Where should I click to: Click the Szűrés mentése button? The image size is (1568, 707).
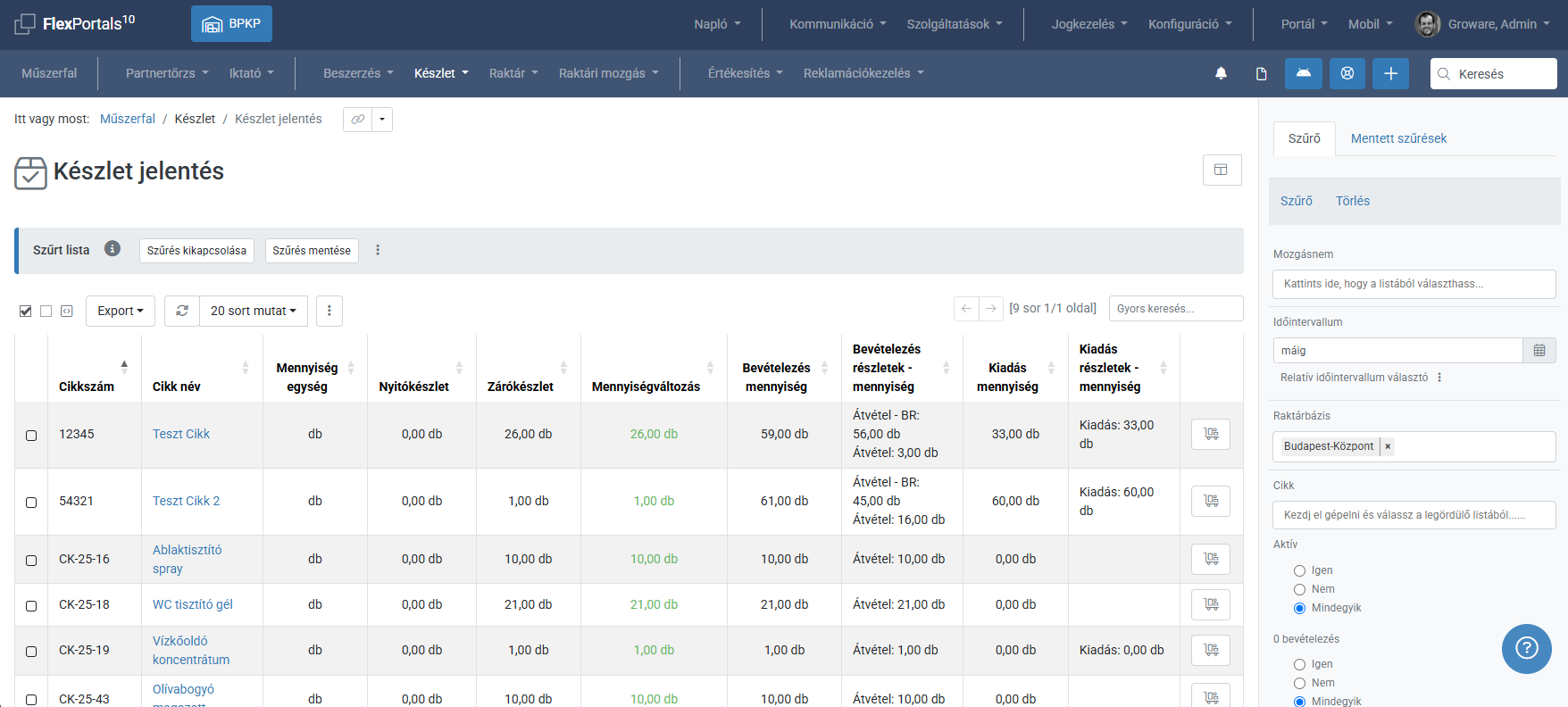pyautogui.click(x=312, y=251)
